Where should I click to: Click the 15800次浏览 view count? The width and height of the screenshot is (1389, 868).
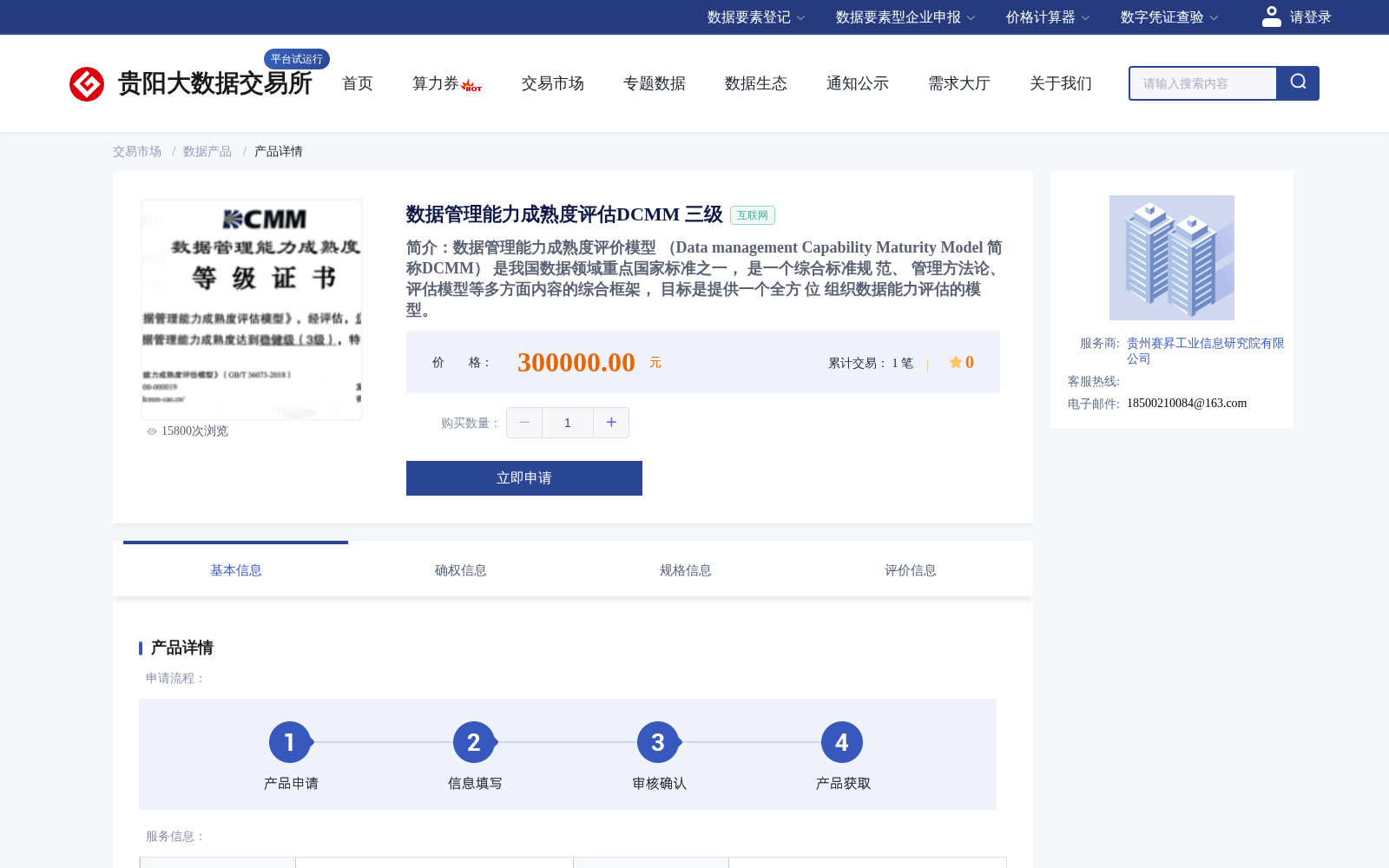click(194, 431)
